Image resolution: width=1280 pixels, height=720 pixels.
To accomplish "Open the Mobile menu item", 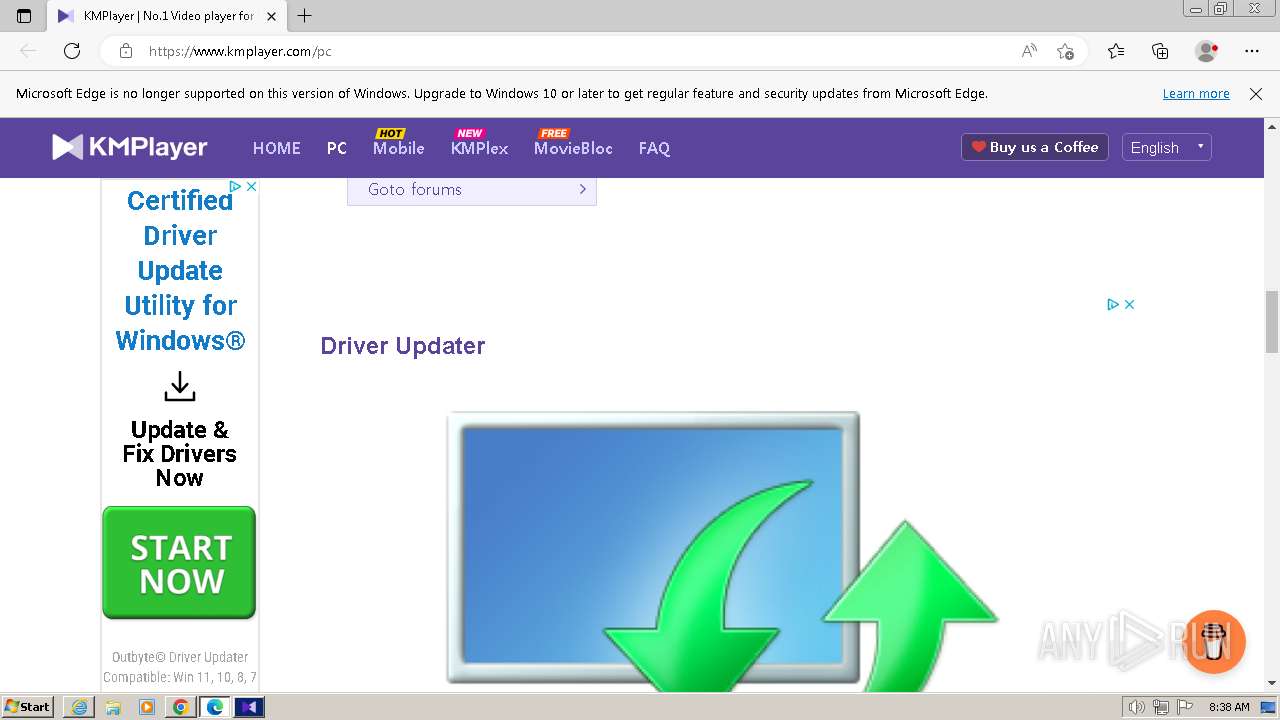I will tap(399, 148).
